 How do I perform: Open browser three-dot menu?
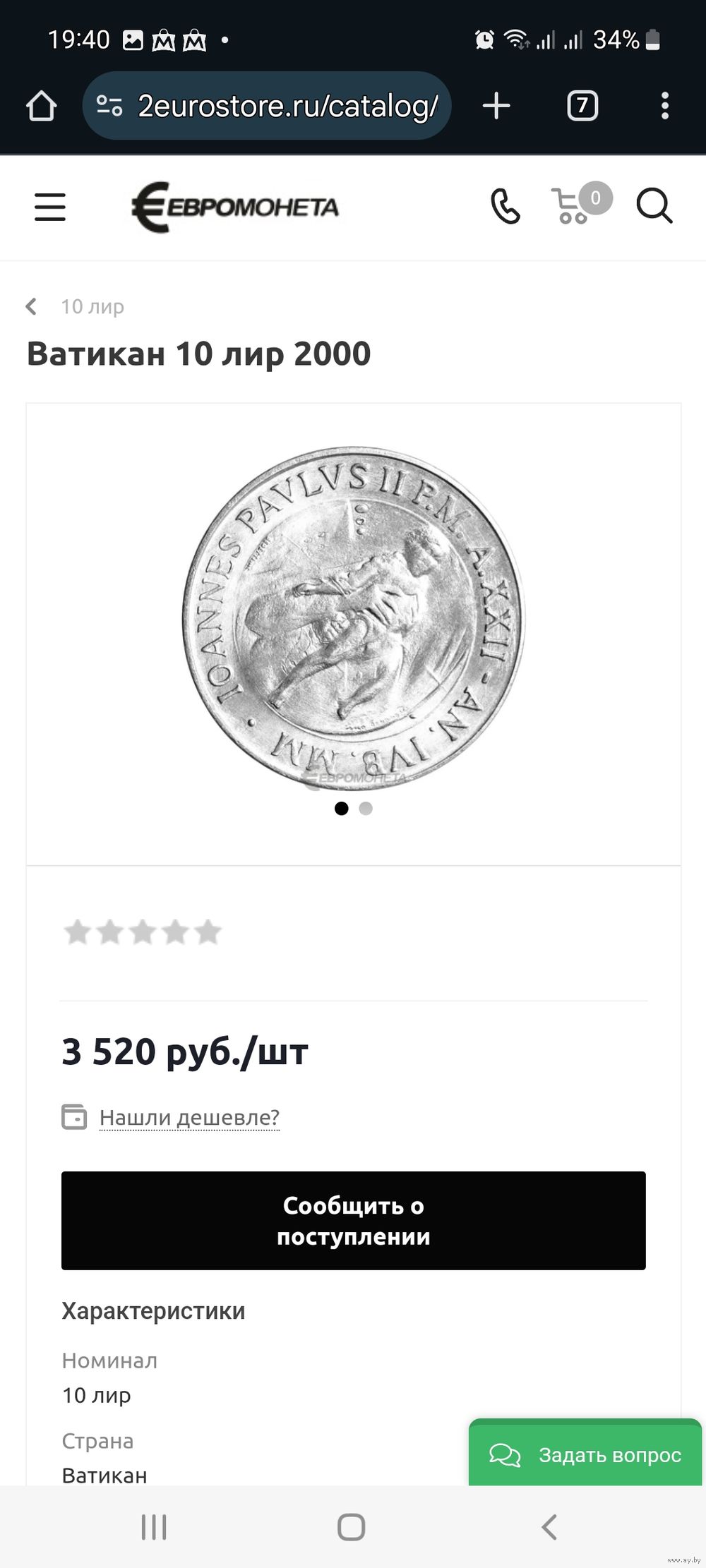[x=664, y=106]
